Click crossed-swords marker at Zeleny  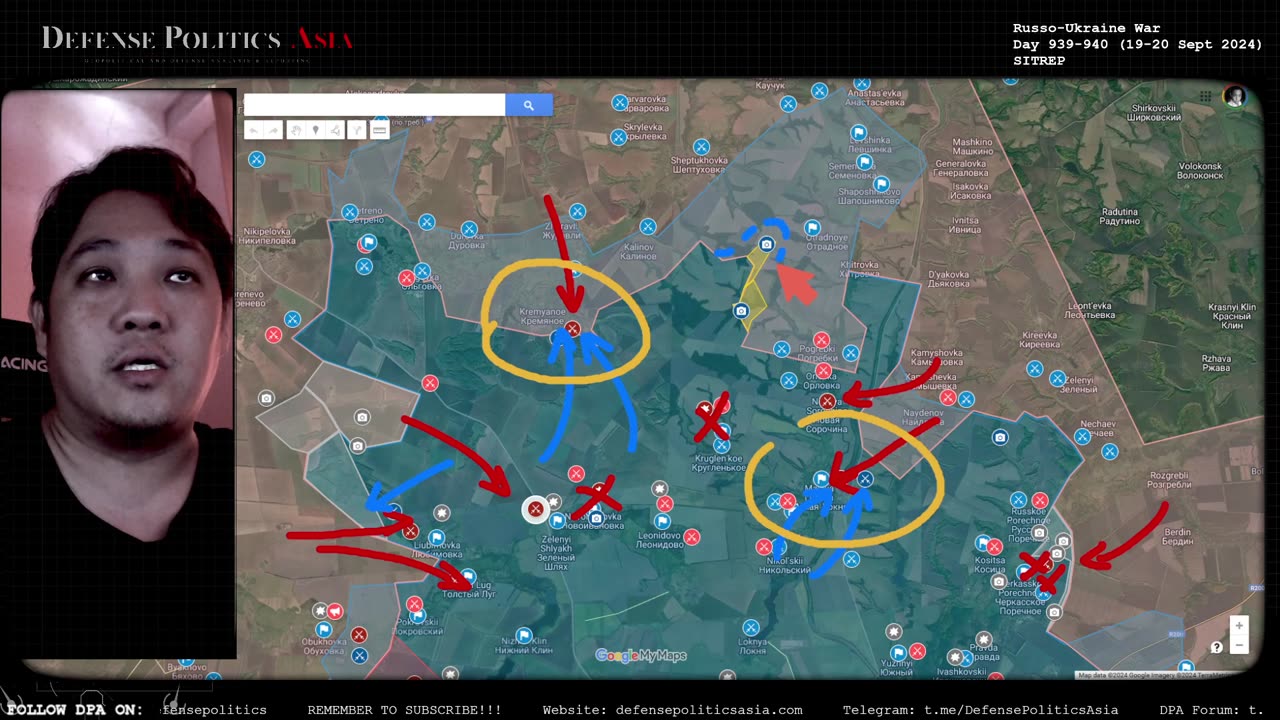1058,379
